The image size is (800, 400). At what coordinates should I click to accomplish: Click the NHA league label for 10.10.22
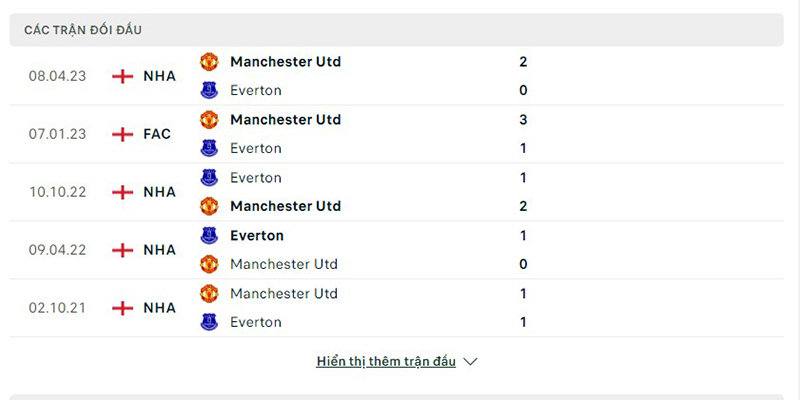159,192
